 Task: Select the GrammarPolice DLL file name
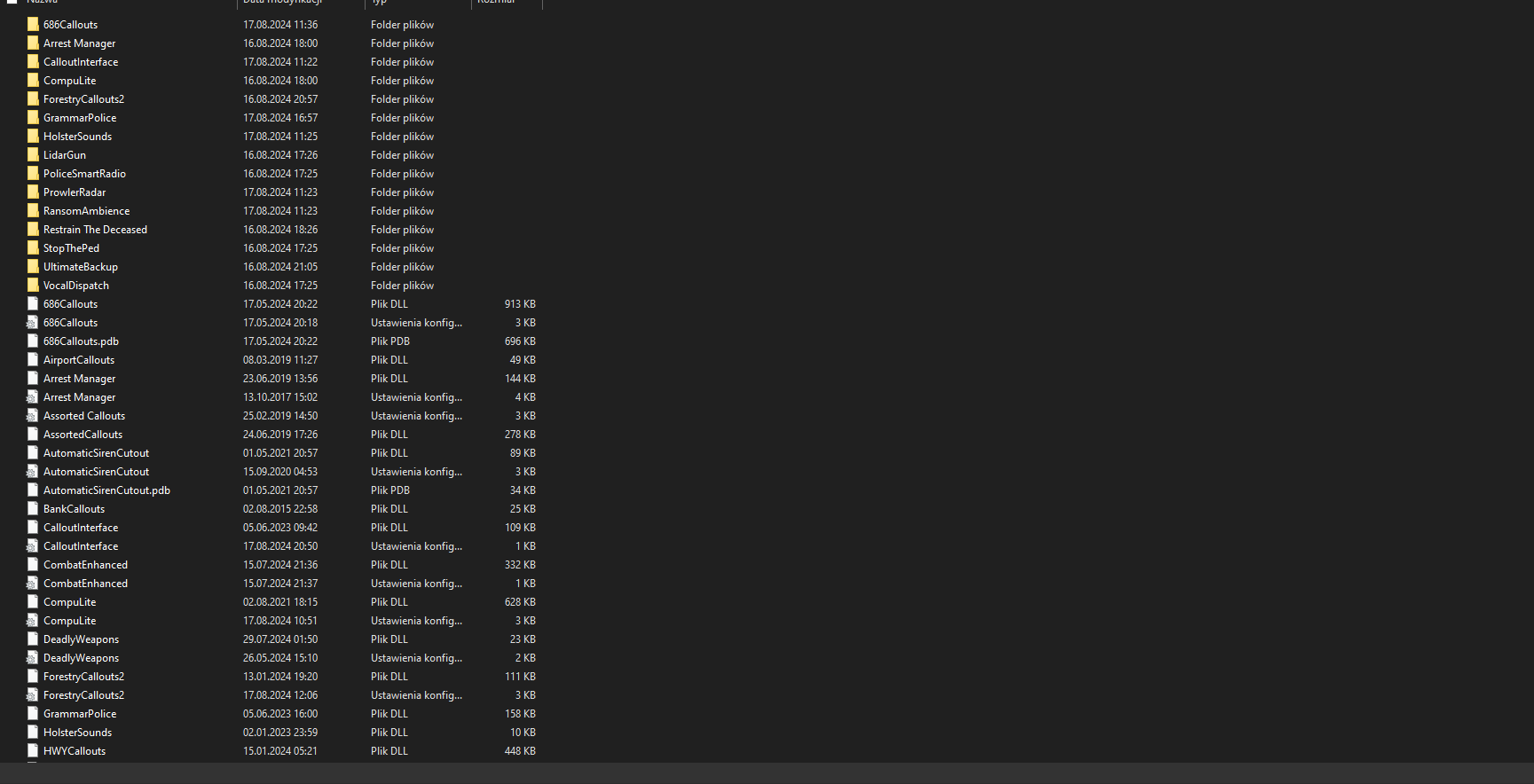(x=80, y=714)
